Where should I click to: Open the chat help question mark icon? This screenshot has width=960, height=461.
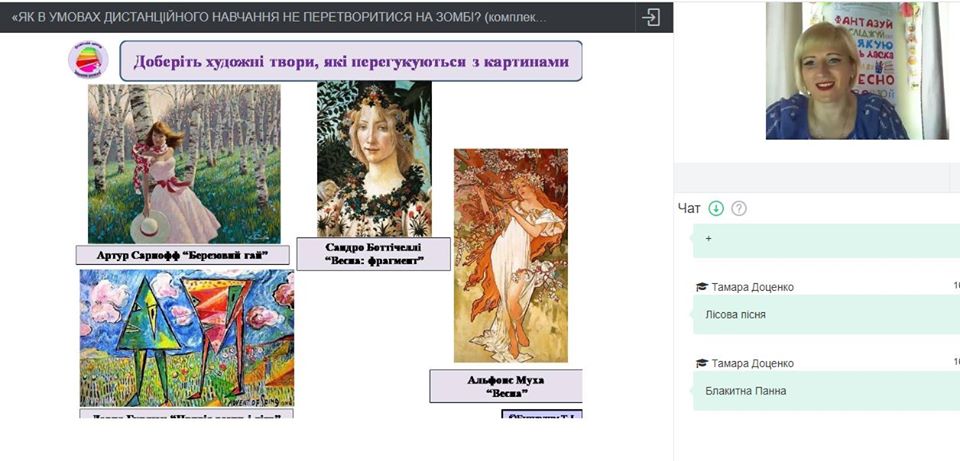point(739,209)
